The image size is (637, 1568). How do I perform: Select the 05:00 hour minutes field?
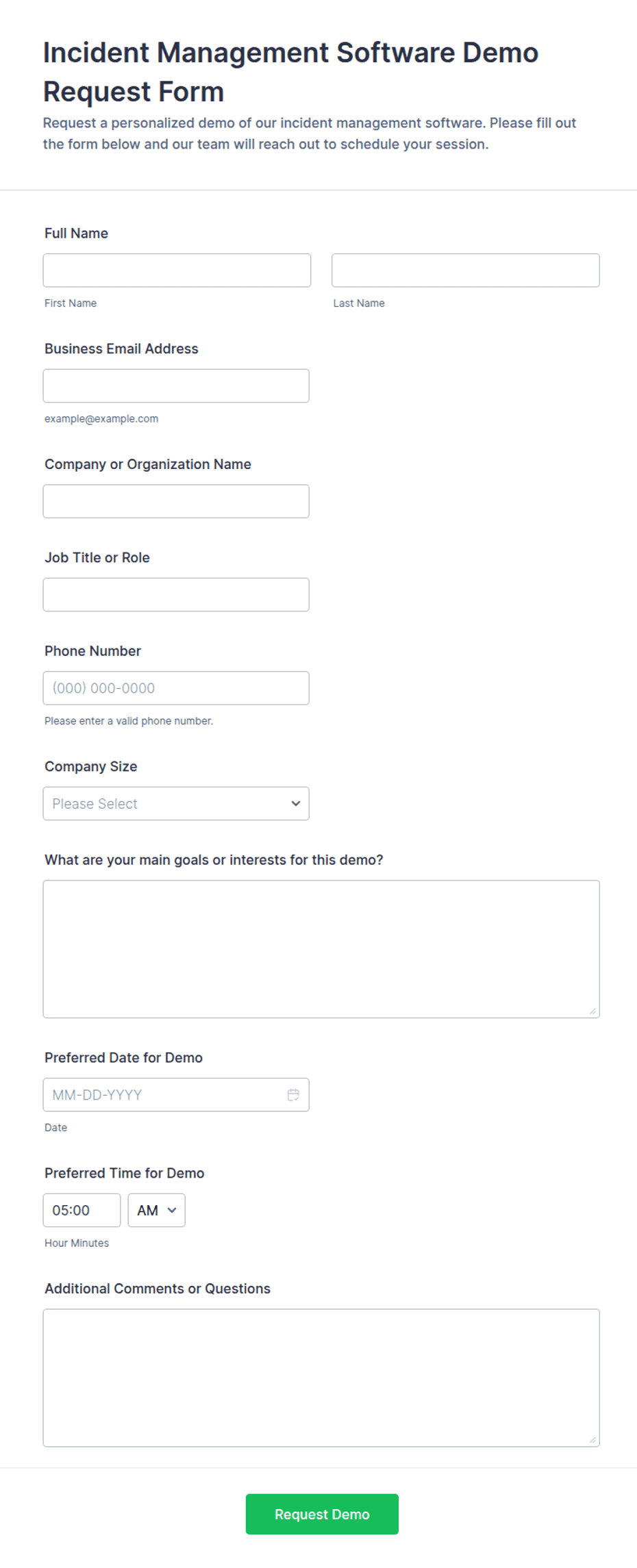tap(82, 1211)
